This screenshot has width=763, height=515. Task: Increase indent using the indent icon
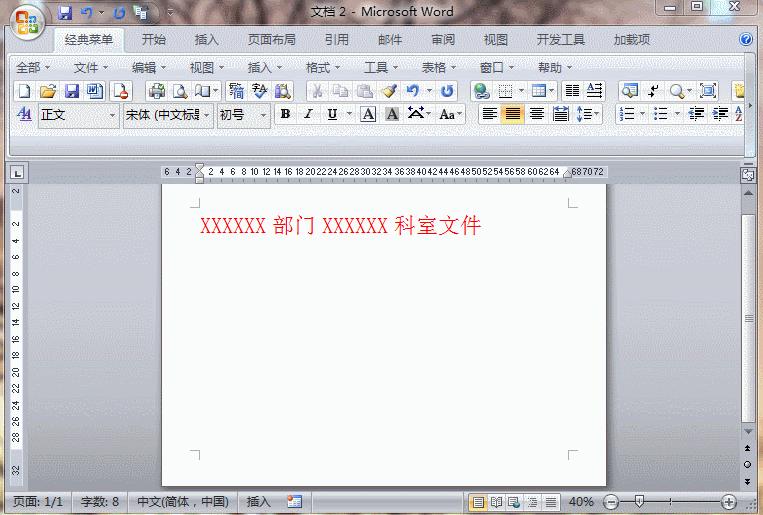720,115
